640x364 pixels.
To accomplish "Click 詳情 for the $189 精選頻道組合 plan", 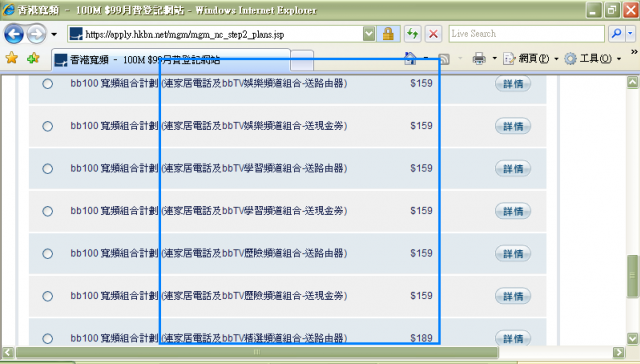I will click(513, 338).
